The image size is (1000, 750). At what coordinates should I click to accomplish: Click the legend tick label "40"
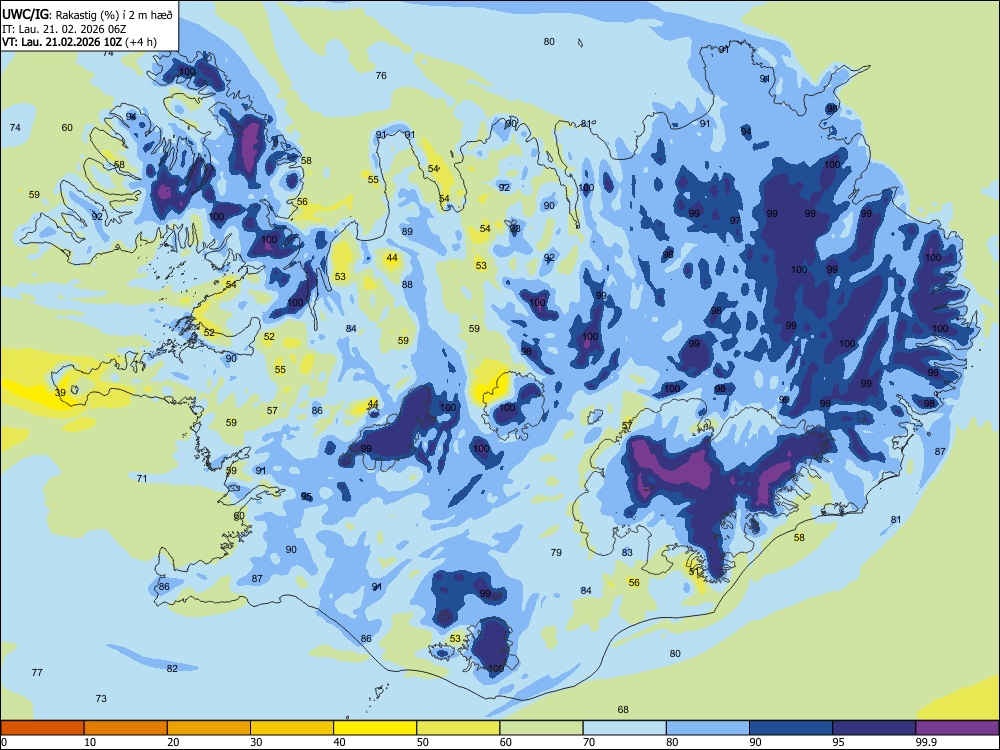coord(339,742)
